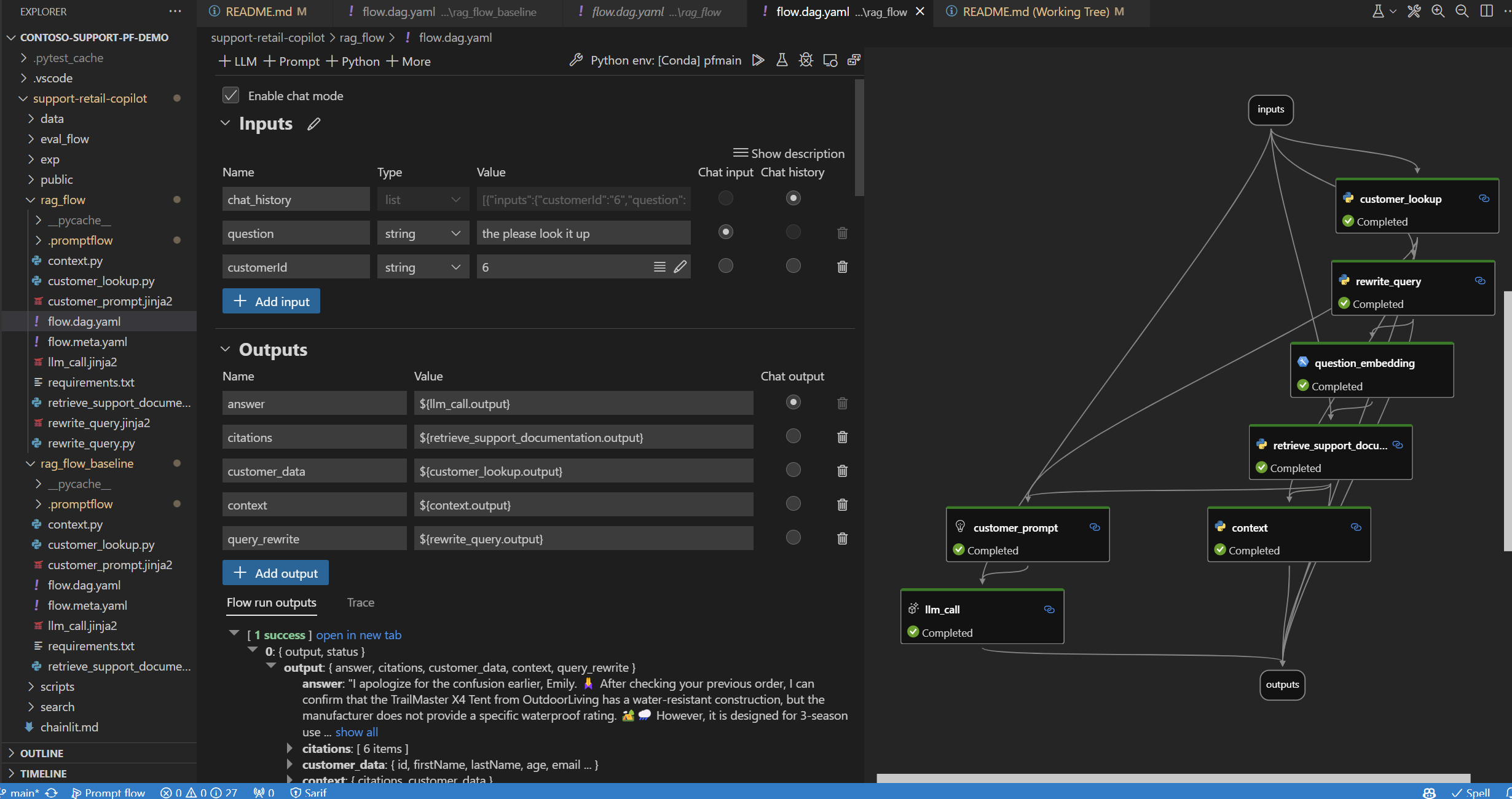Click the wrench icon beside Python env
The image size is (1512, 799).
click(576, 60)
